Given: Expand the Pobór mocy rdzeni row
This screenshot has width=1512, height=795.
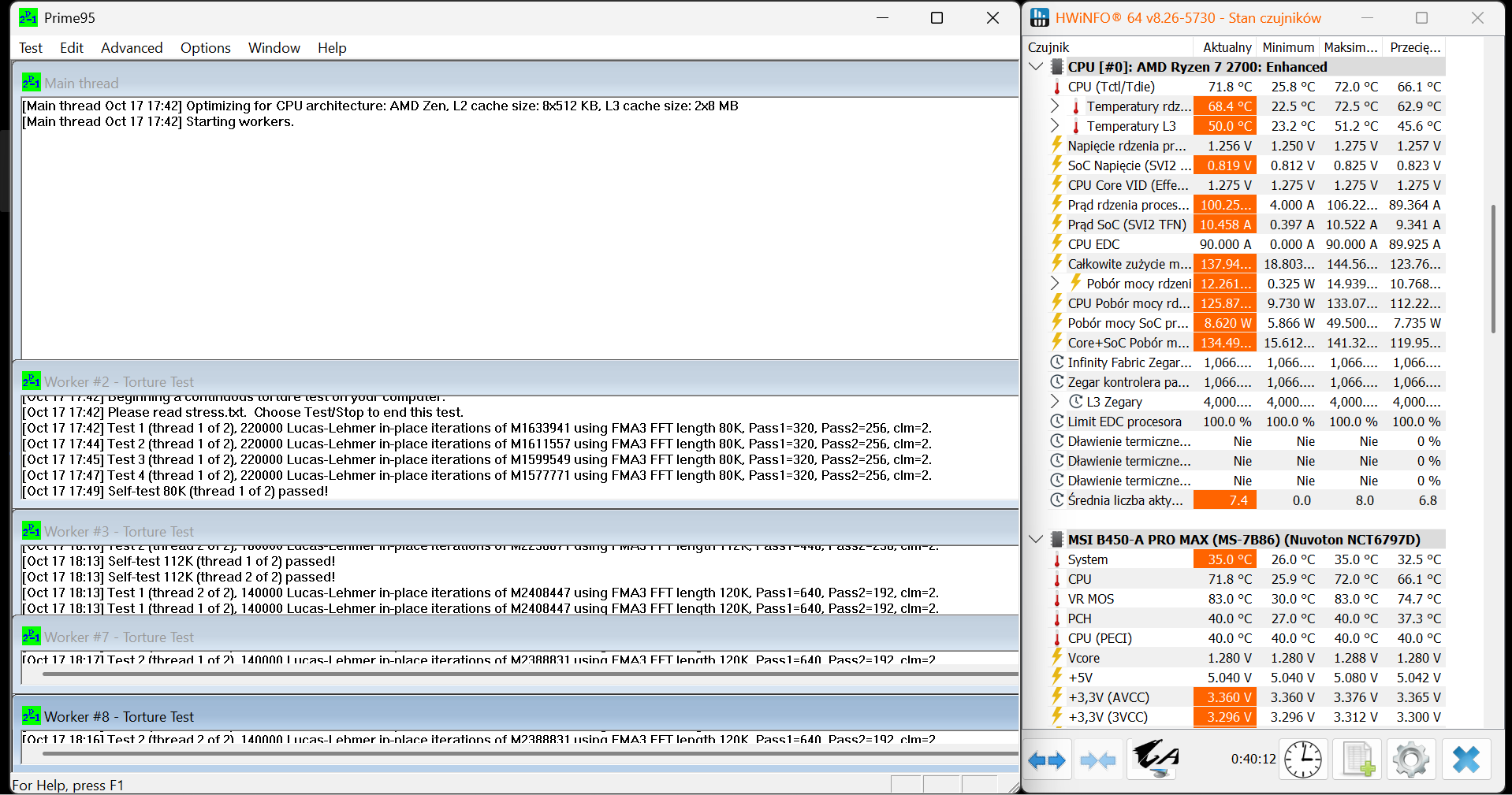Looking at the screenshot, I should click(x=1055, y=284).
